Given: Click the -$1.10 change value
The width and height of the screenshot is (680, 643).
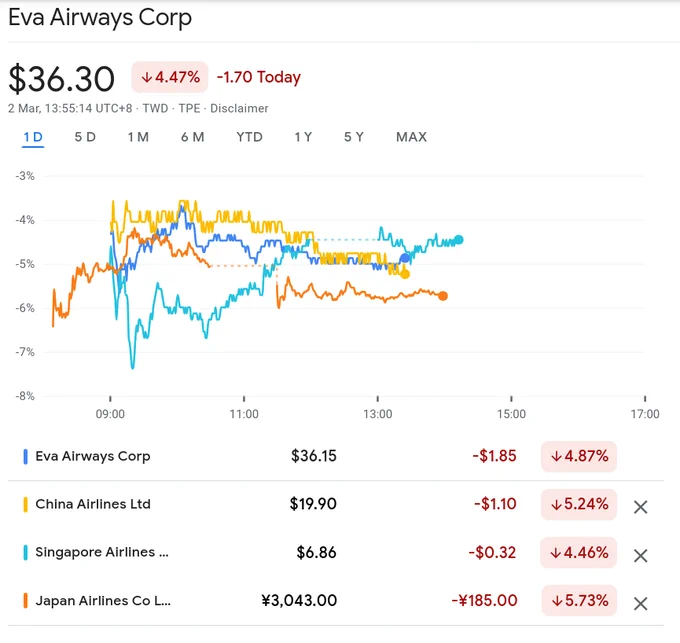Looking at the screenshot, I should 495,504.
